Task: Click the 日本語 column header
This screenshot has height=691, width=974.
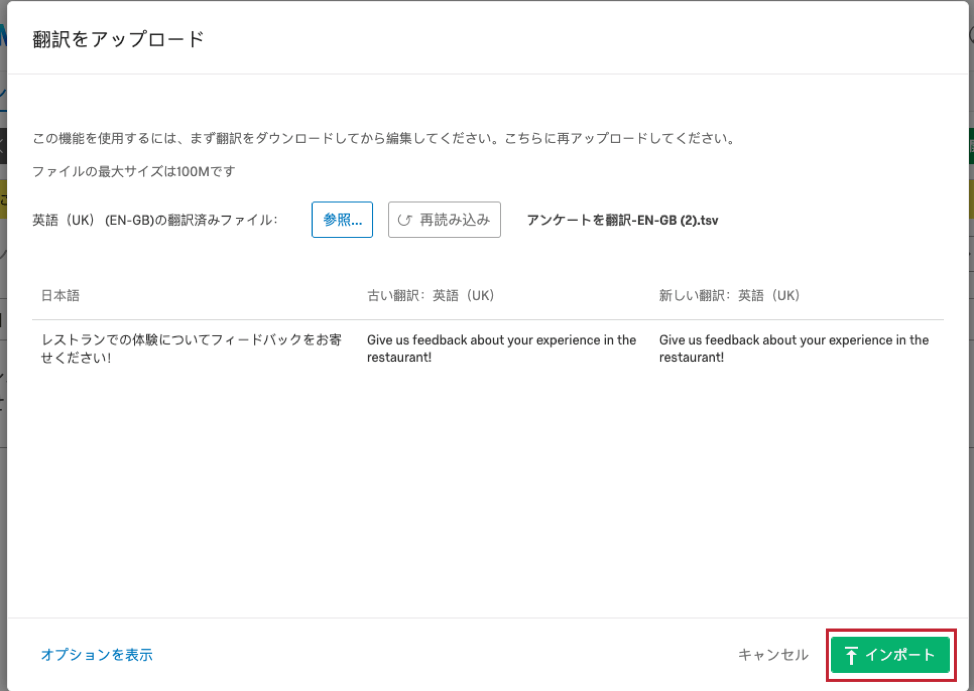Action: coord(60,296)
